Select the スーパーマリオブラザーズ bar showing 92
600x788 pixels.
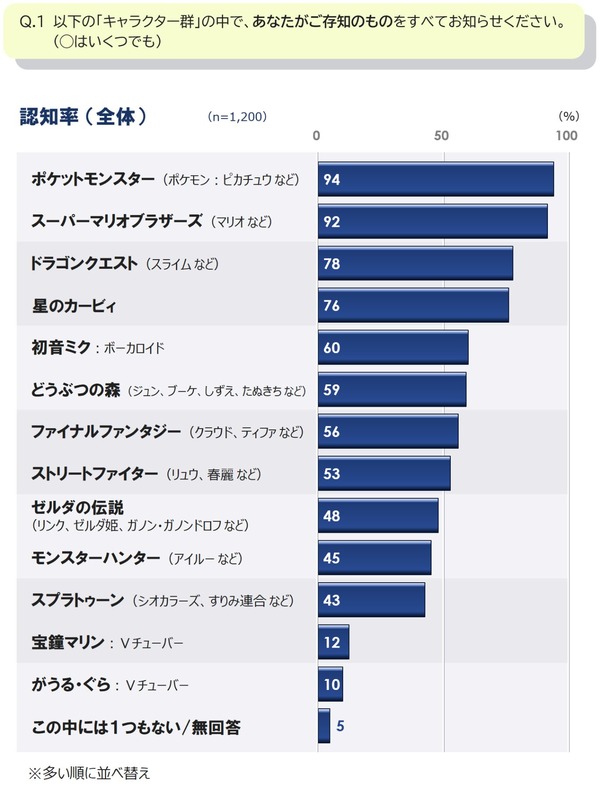[x=433, y=221]
